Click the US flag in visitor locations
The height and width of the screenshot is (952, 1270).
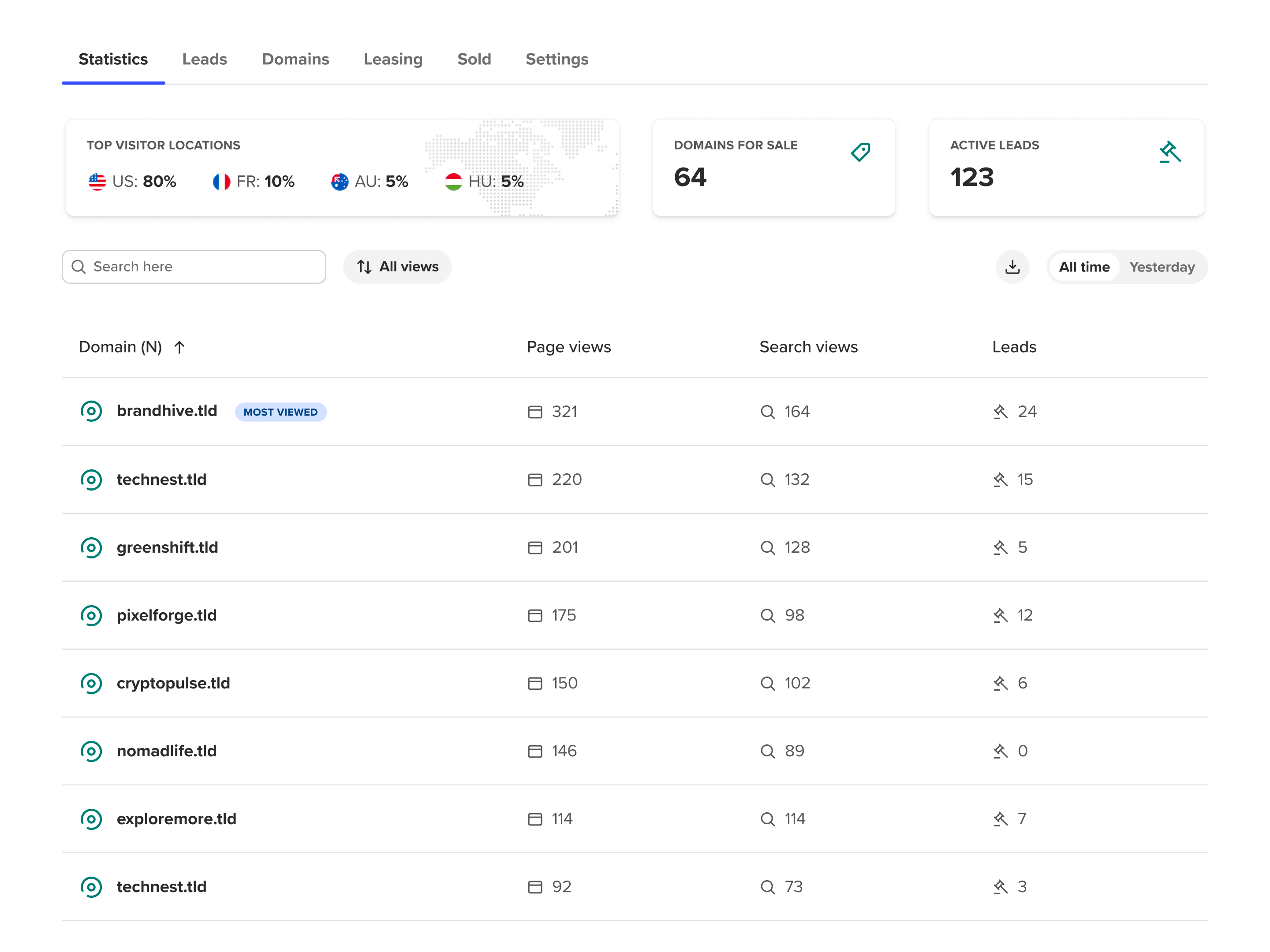[97, 182]
